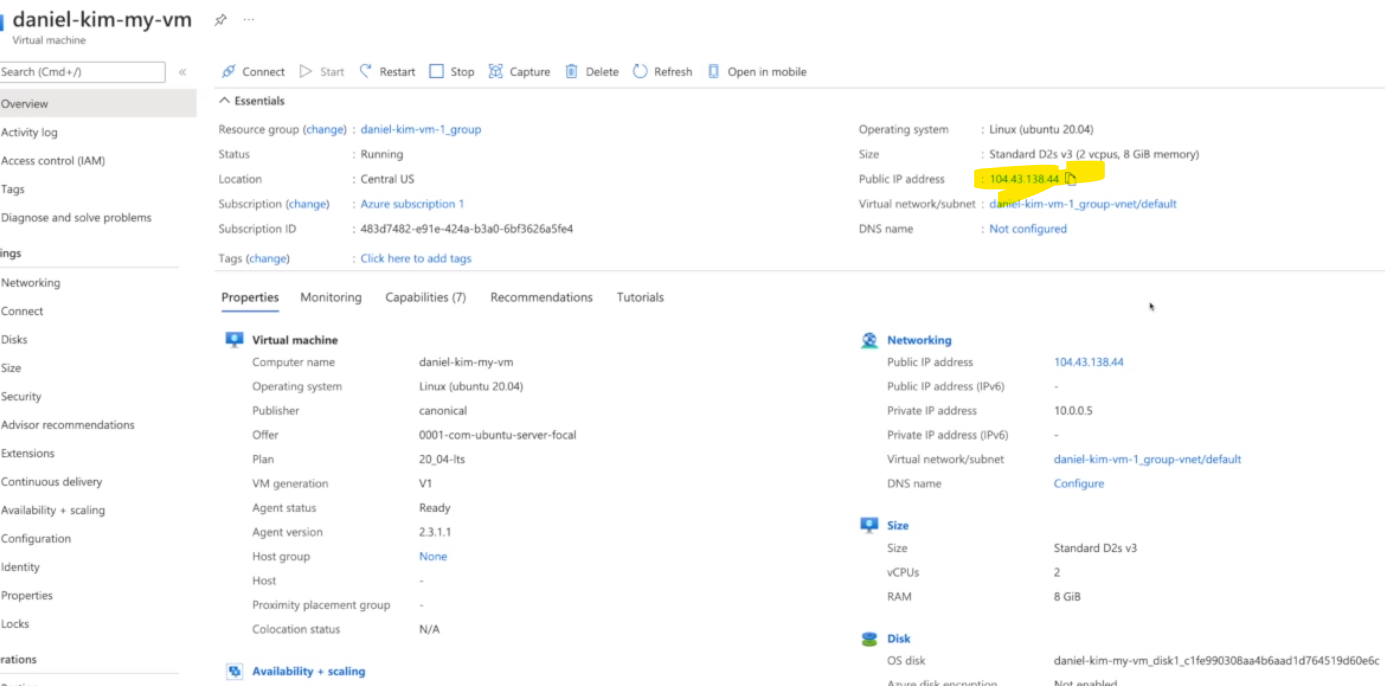Click the Size section monitor icon
Screen dimensions: 1385x686
pyautogui.click(x=869, y=525)
